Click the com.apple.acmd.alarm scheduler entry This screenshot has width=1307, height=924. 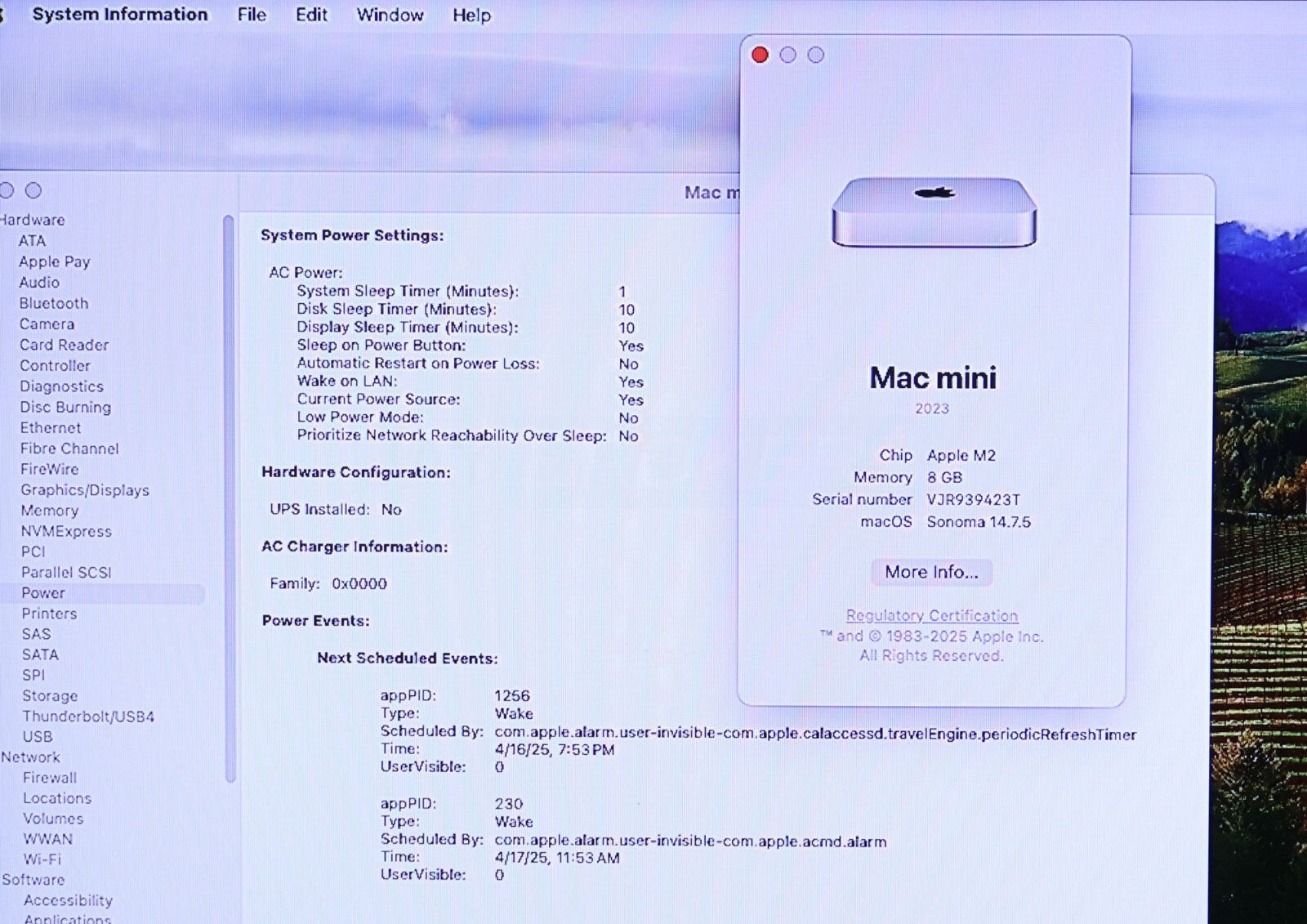click(x=690, y=841)
